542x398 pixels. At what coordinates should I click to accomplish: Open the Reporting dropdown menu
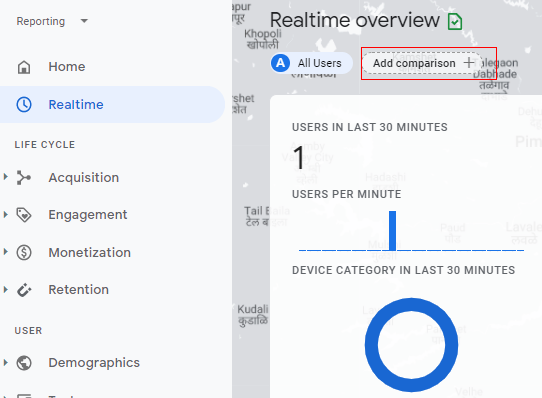click(52, 21)
